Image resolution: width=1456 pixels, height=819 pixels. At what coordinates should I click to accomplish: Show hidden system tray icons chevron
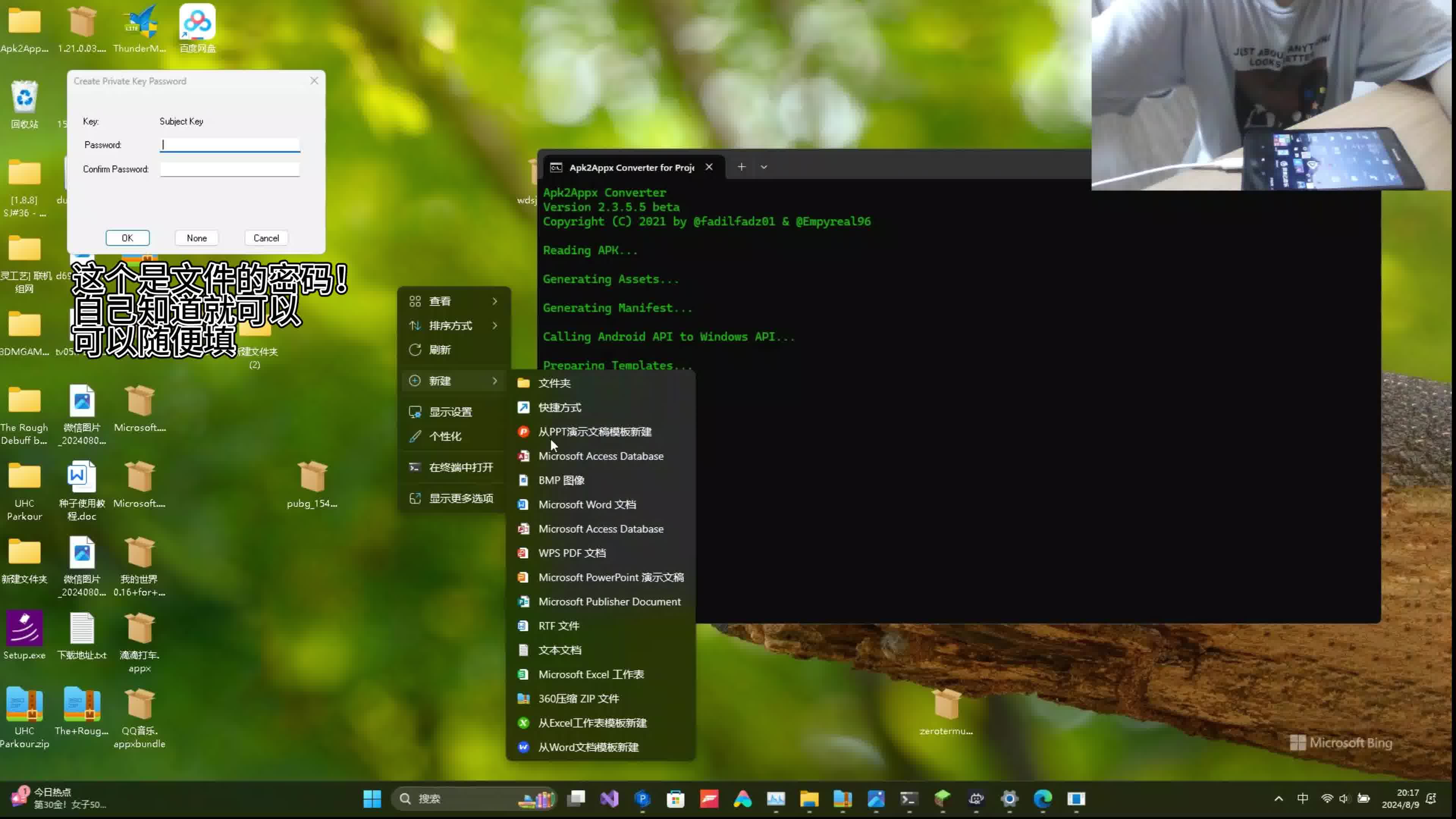[1279, 799]
